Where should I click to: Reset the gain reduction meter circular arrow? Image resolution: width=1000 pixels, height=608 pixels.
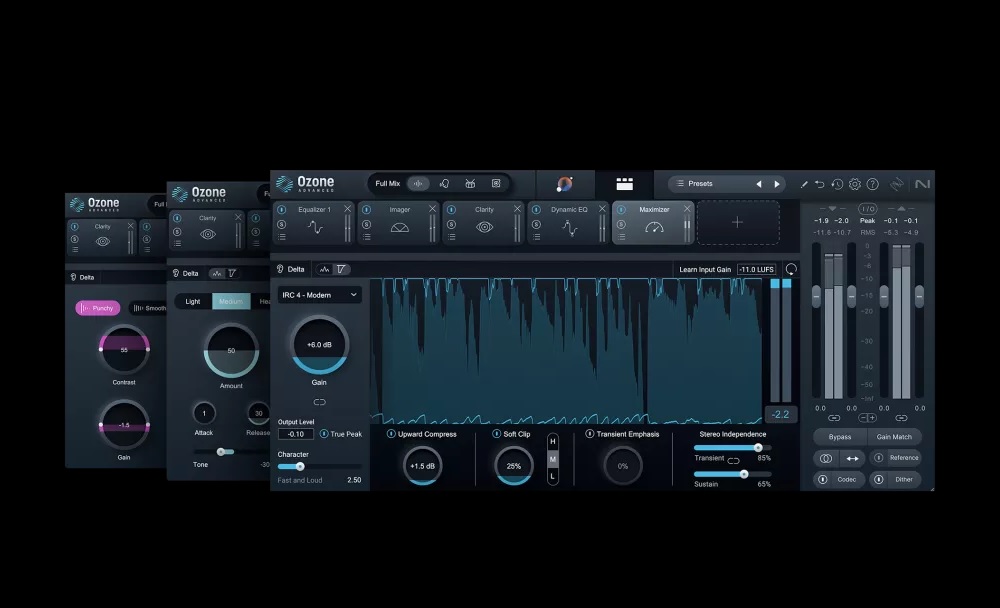coord(791,269)
